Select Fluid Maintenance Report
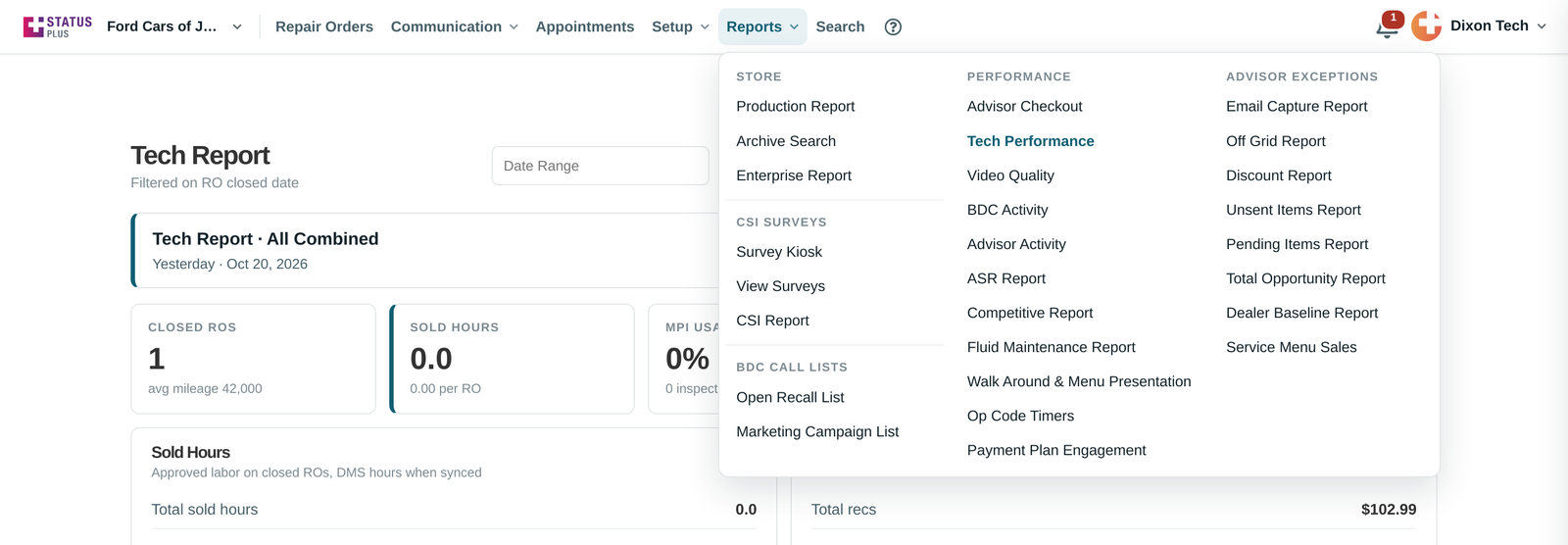The image size is (1568, 545). (x=1052, y=347)
